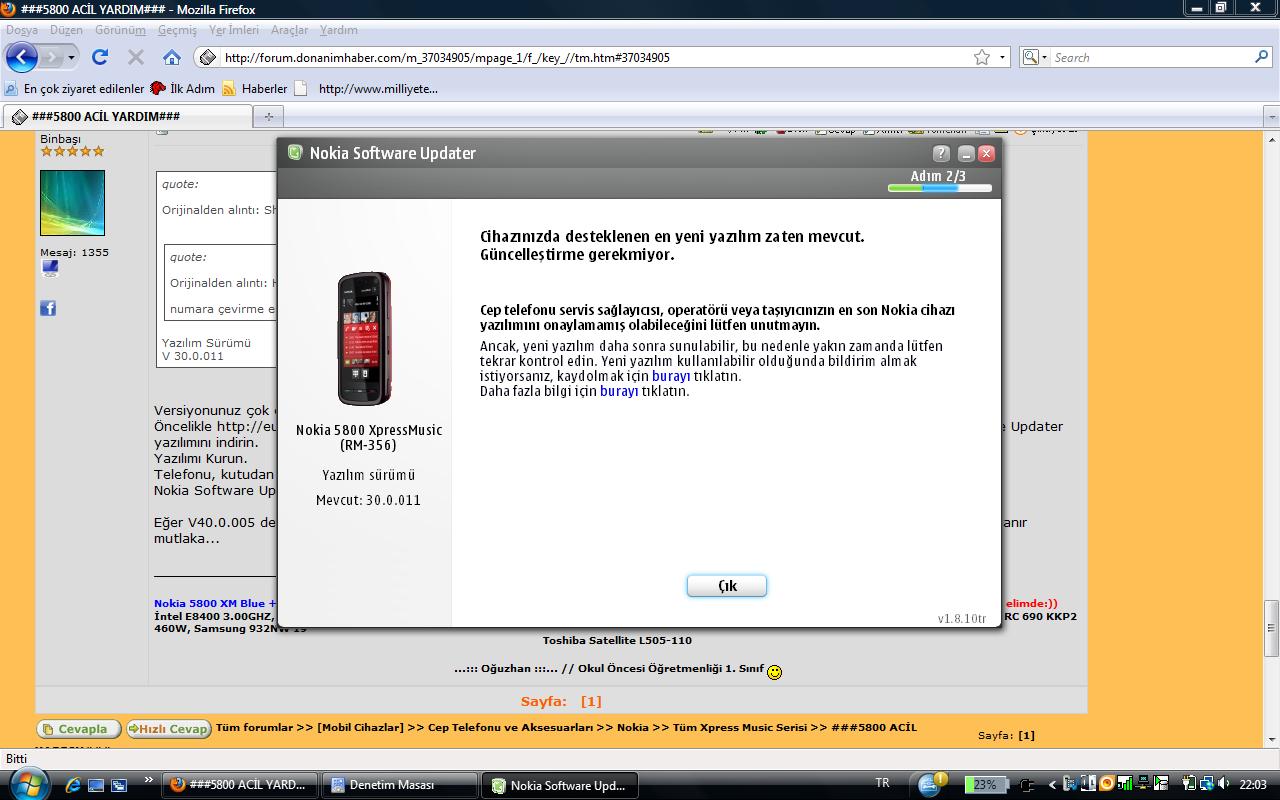Click the taskbar clock 22:03
This screenshot has width=1280, height=800.
[1253, 785]
